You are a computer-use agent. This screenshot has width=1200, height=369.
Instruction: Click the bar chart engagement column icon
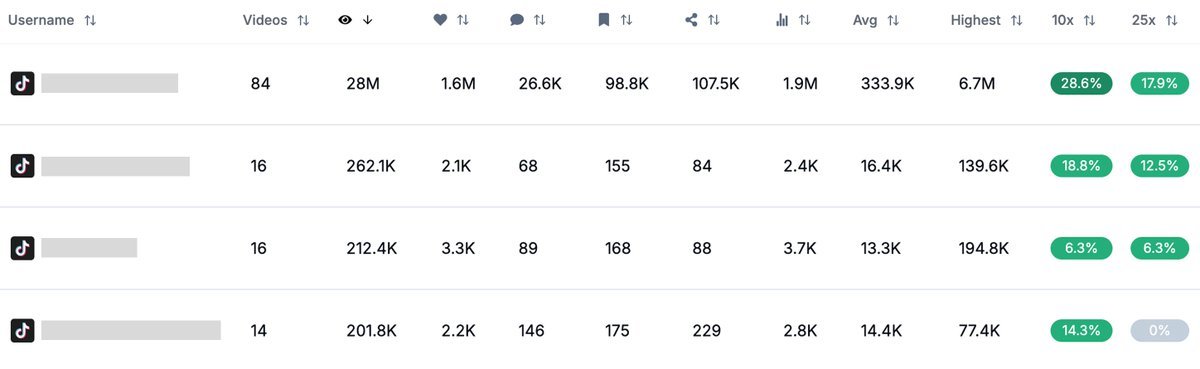click(x=782, y=20)
